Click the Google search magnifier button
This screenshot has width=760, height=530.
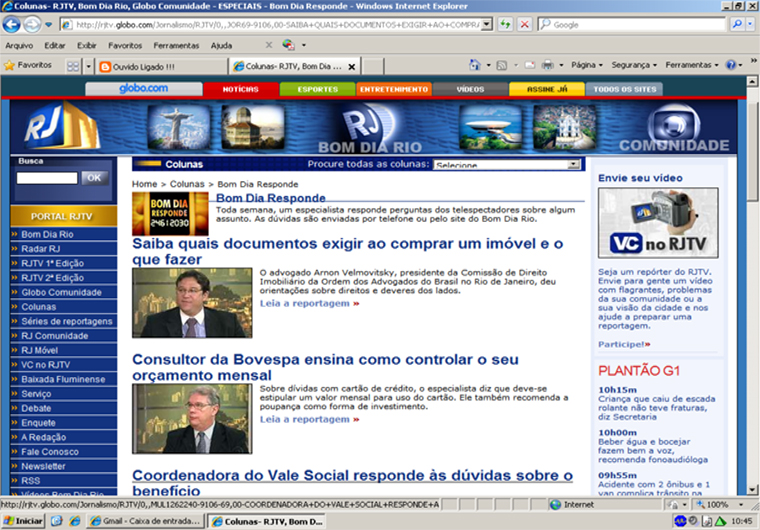(737, 24)
